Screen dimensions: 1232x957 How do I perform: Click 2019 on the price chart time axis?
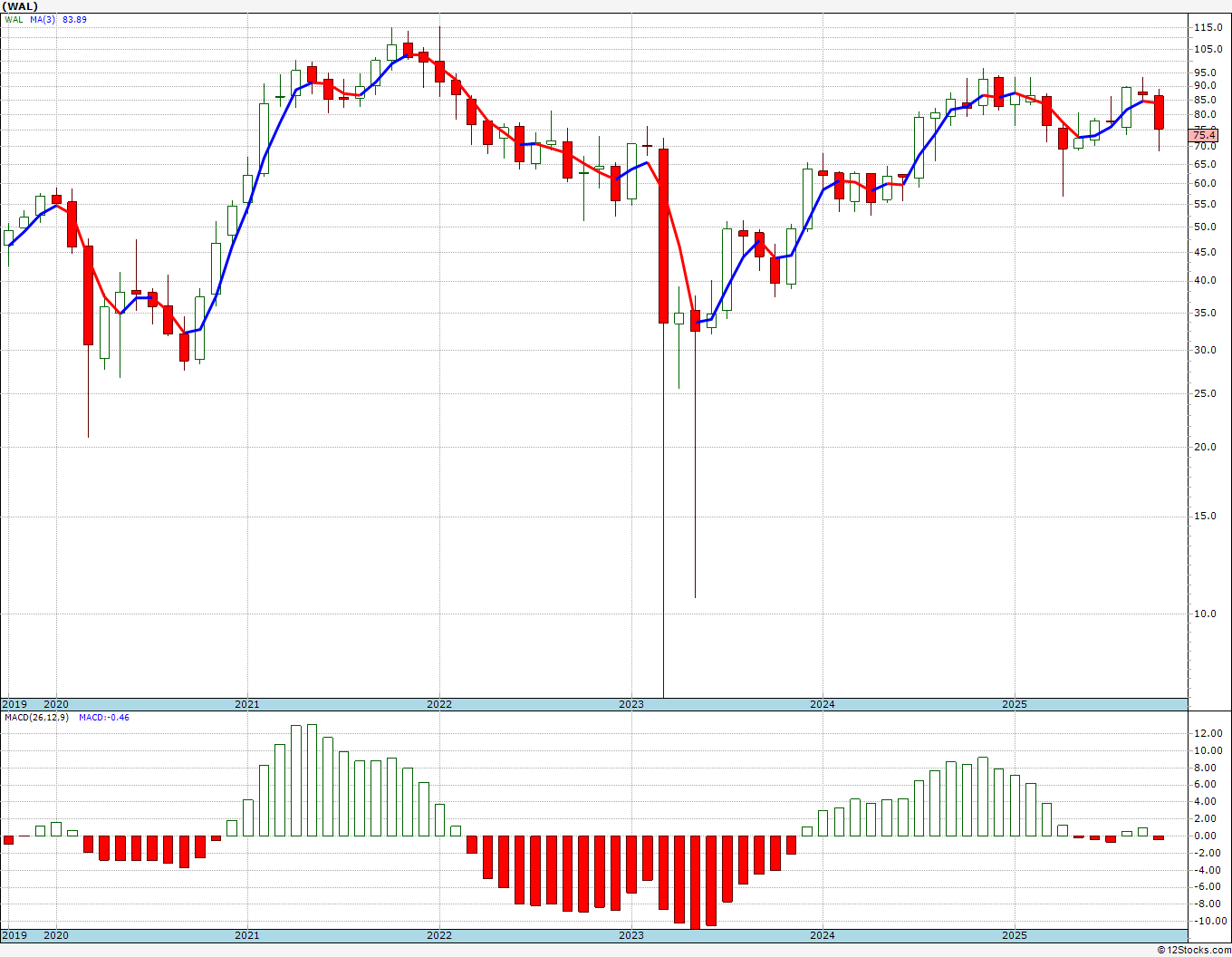coord(14,704)
